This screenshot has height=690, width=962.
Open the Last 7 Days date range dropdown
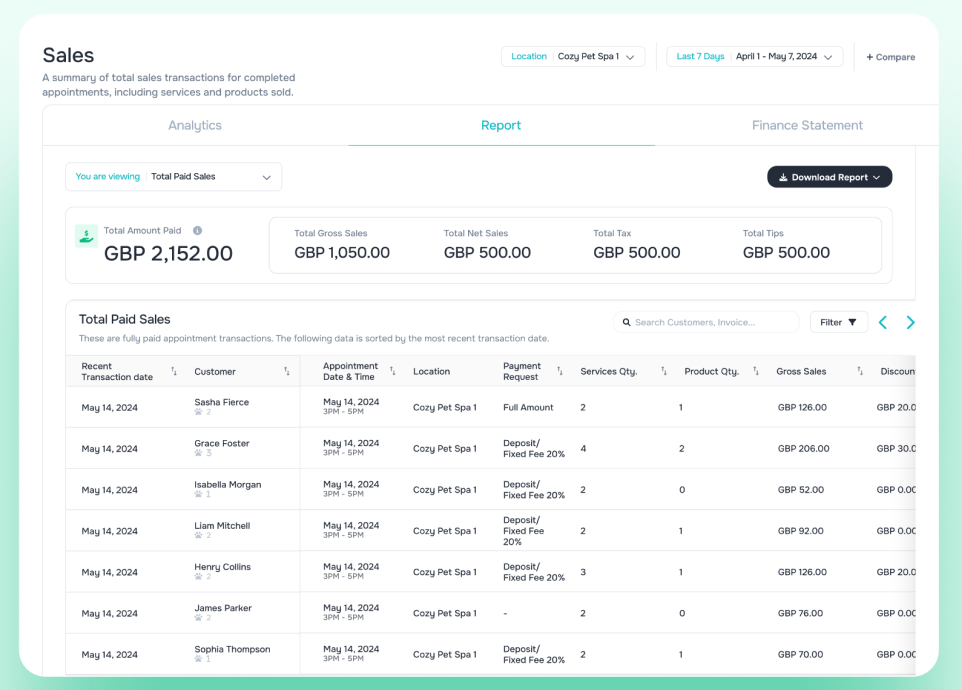(x=755, y=56)
